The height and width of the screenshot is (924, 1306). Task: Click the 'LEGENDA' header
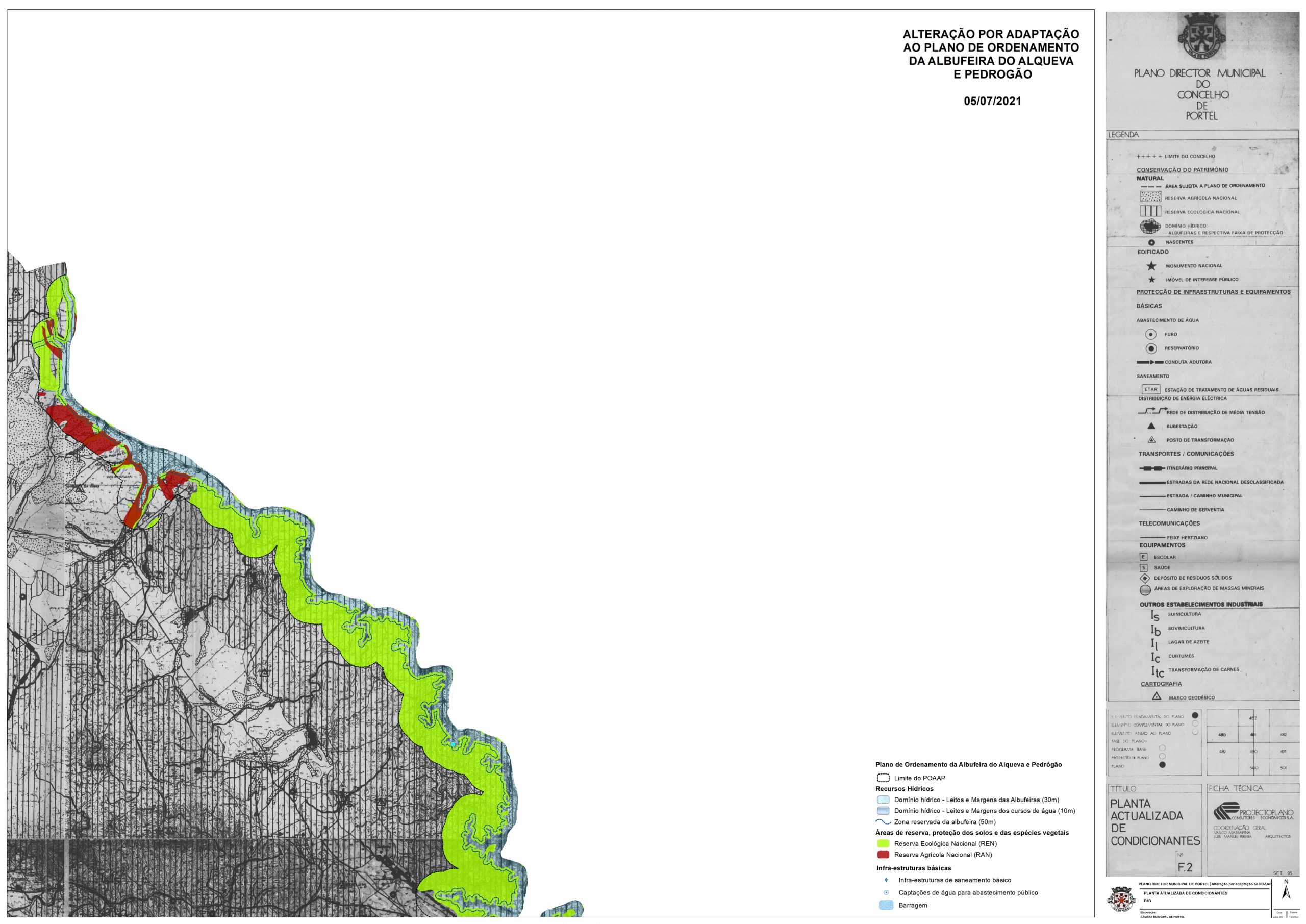pyautogui.click(x=1123, y=135)
